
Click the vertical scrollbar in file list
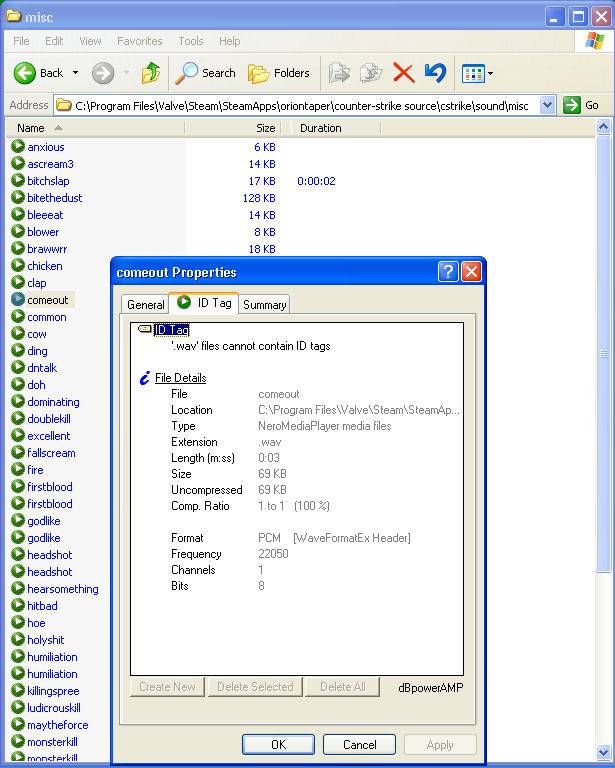[603, 354]
